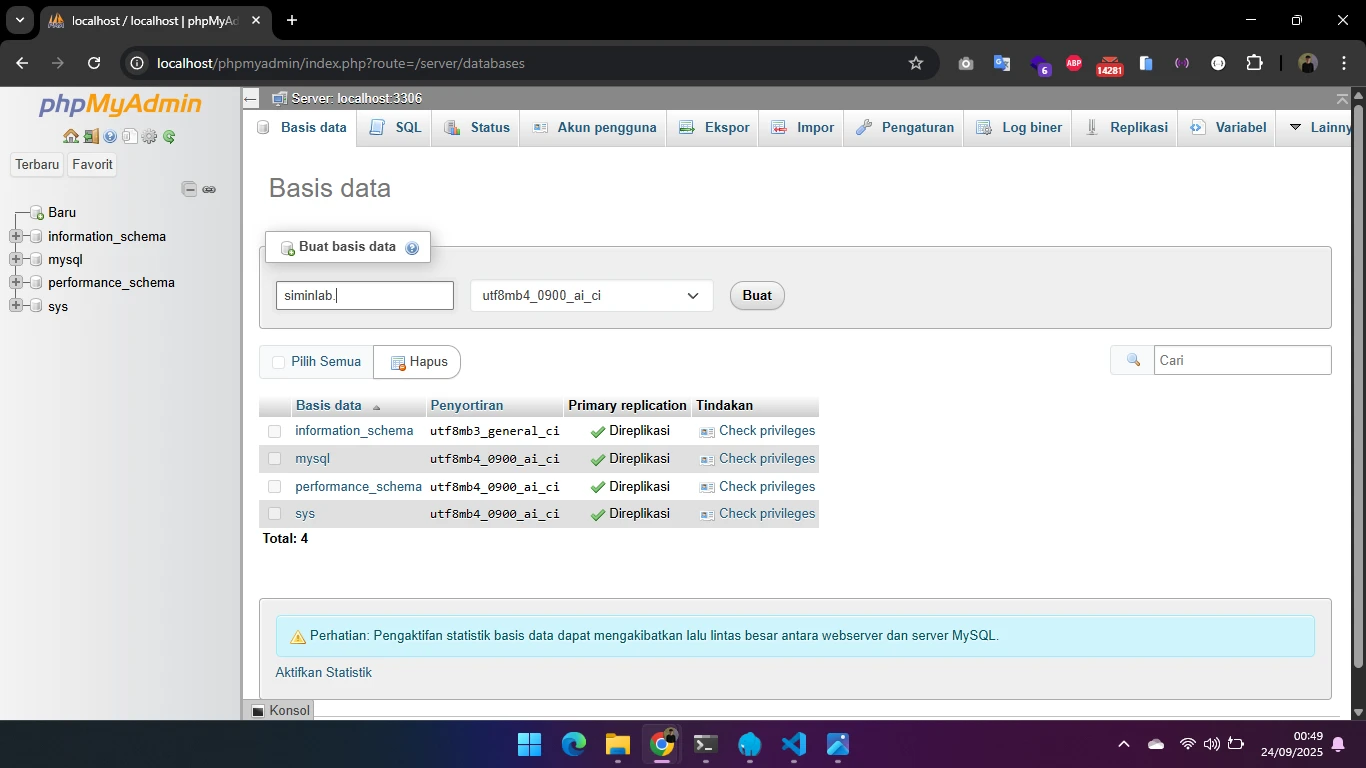The image size is (1366, 768).
Task: Open the Akun pengguna tab
Action: (x=594, y=128)
